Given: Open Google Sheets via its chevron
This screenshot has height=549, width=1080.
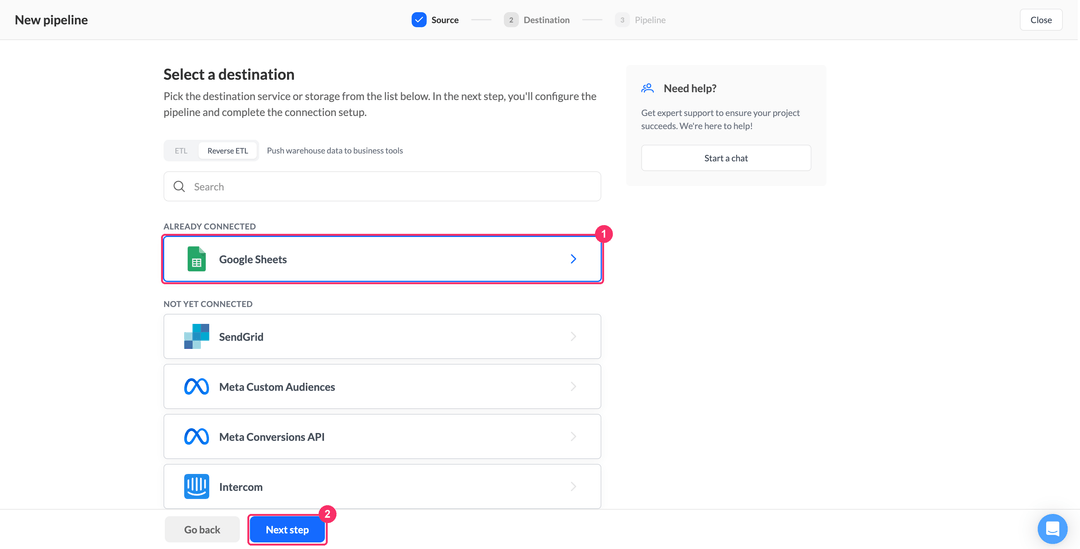Looking at the screenshot, I should 573,259.
